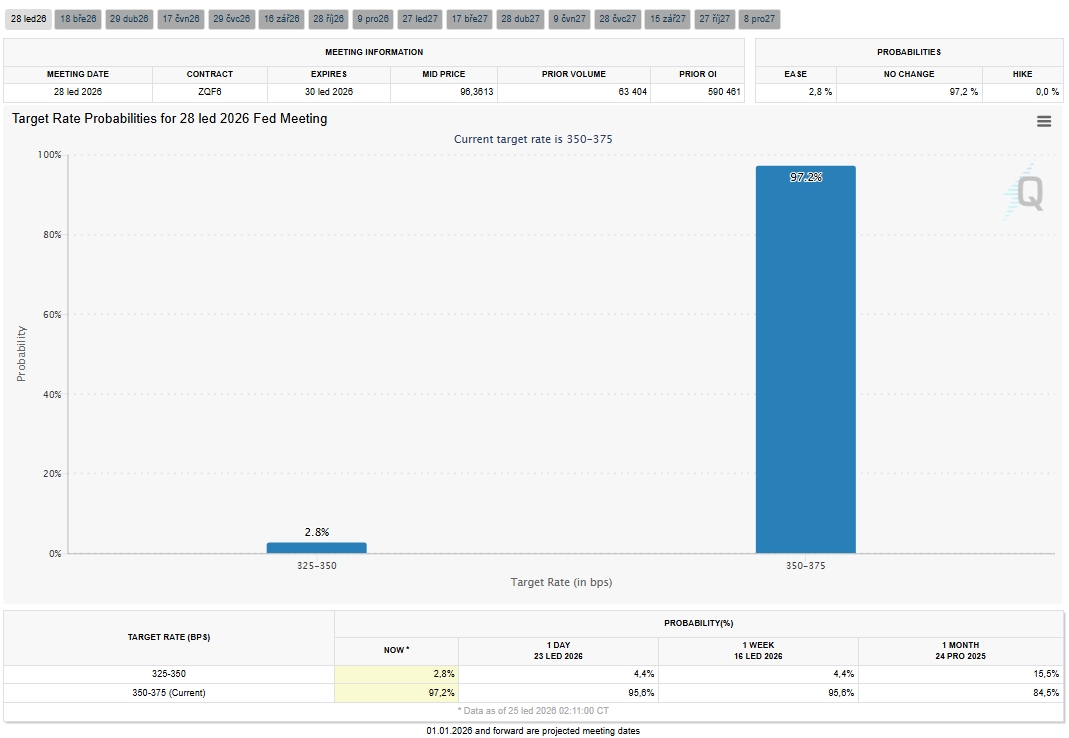
Task: Select the 28 říj26 meeting tab
Action: pyautogui.click(x=329, y=19)
